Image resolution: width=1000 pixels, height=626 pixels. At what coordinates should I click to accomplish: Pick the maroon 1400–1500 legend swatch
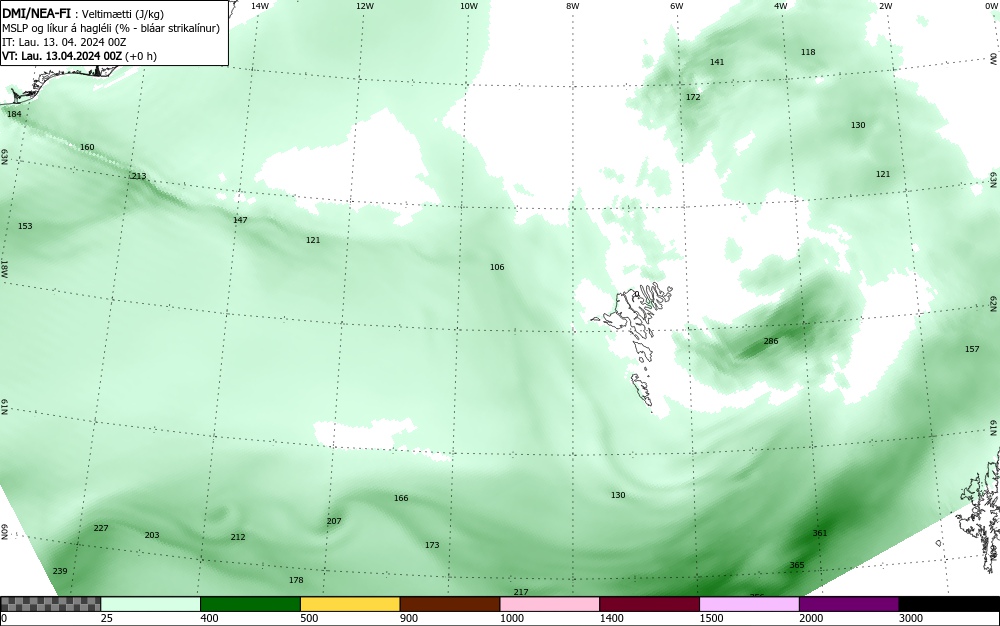click(650, 604)
